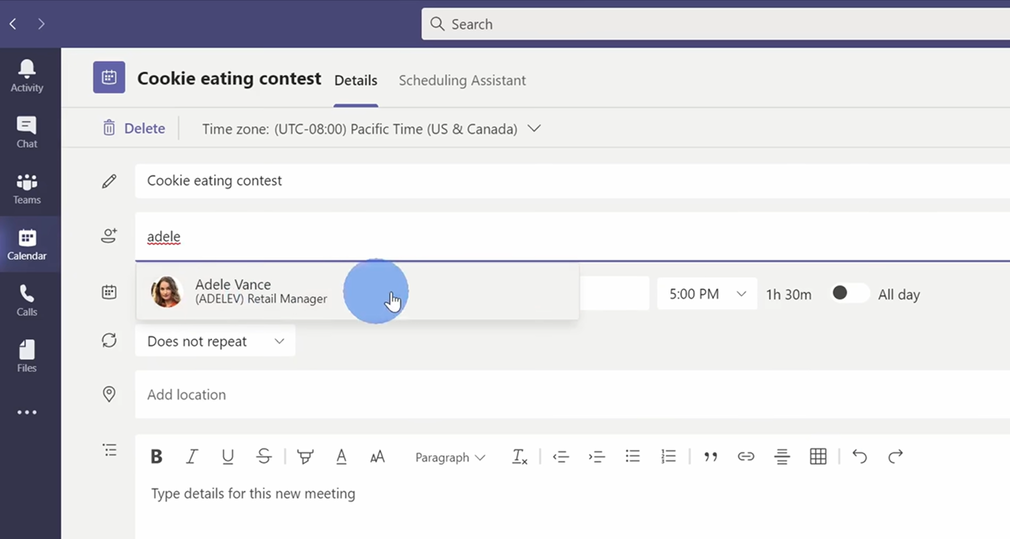Go back with the left arrow
Image resolution: width=1010 pixels, height=539 pixels.
click(13, 24)
